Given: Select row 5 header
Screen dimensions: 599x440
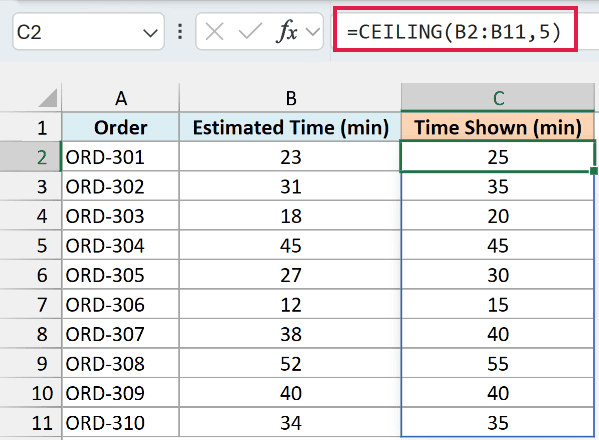Looking at the screenshot, I should 31,245.
